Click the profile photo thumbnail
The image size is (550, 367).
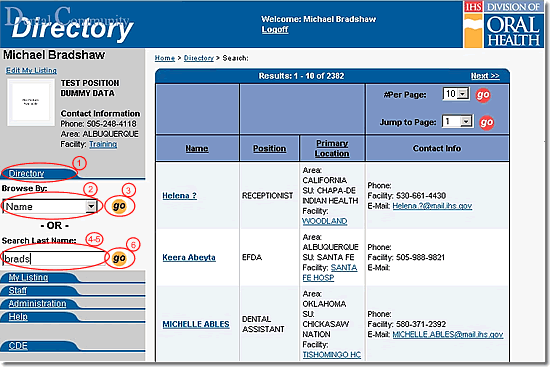tap(31, 102)
